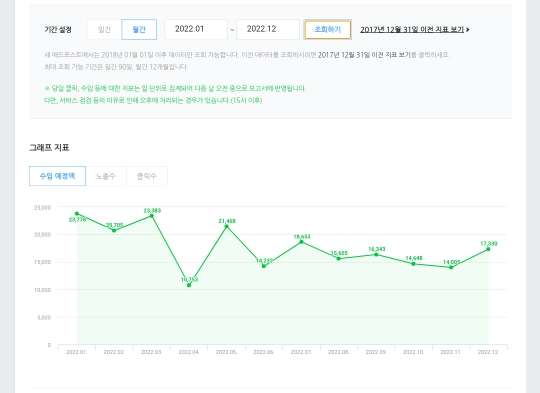This screenshot has height=393, width=540.
Task: Select the 월간 period toggle
Action: click(139, 30)
